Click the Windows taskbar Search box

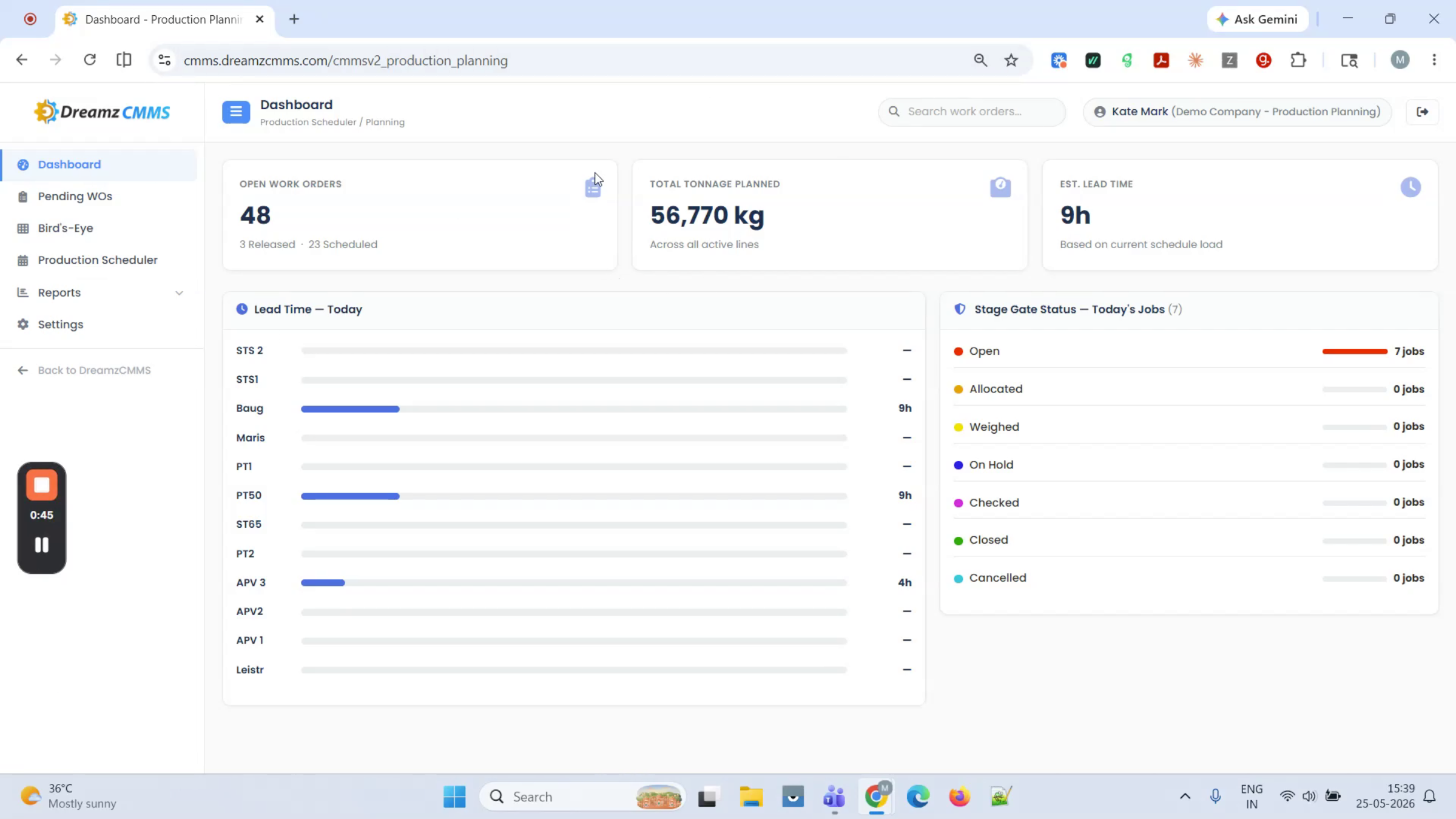coord(582,797)
